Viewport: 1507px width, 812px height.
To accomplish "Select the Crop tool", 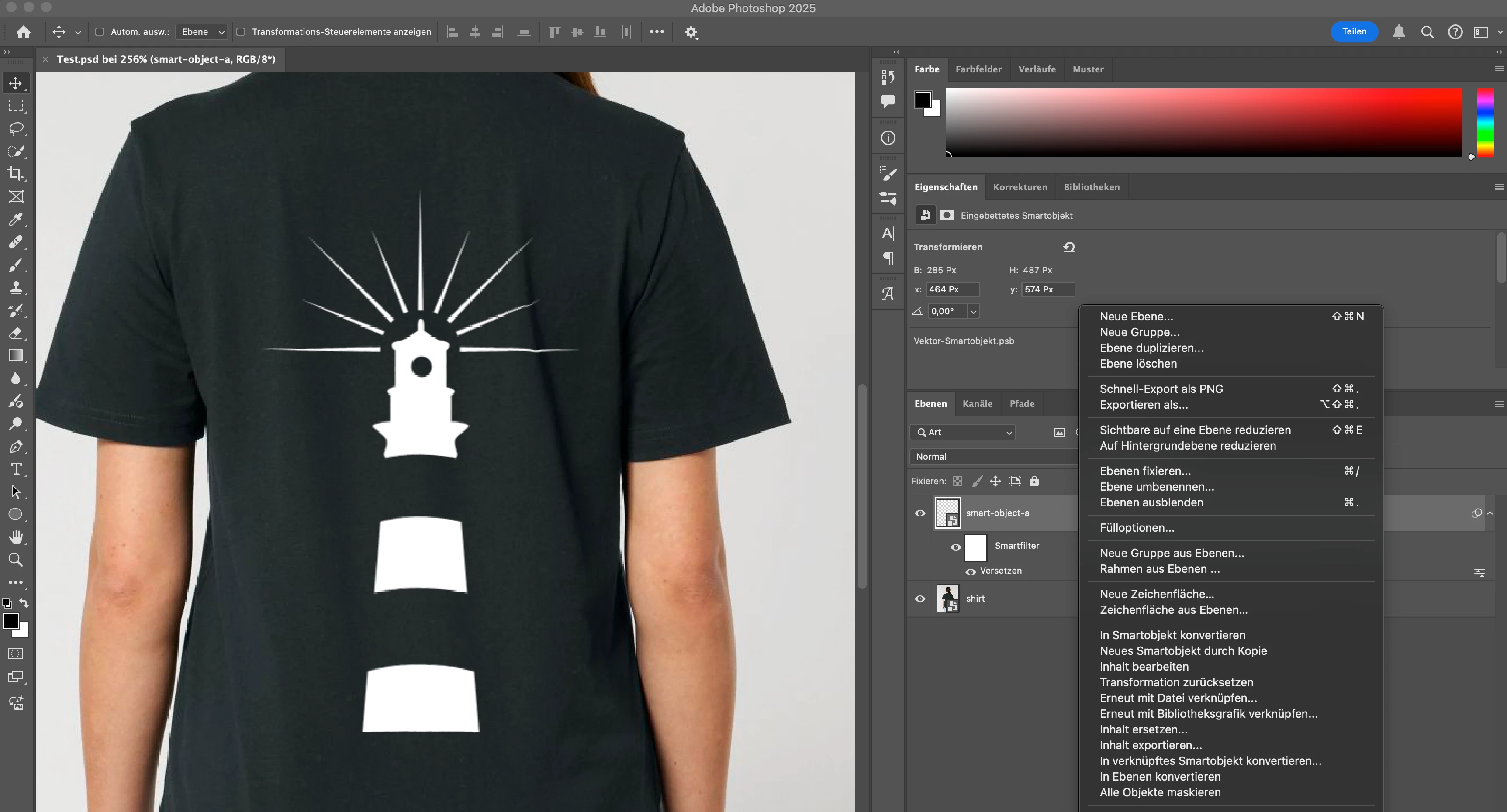I will (16, 174).
